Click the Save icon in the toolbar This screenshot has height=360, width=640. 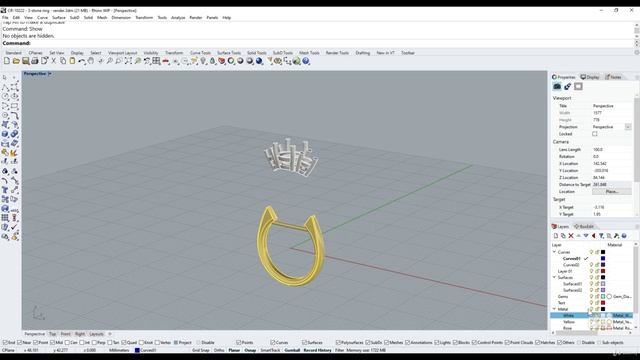[25, 61]
